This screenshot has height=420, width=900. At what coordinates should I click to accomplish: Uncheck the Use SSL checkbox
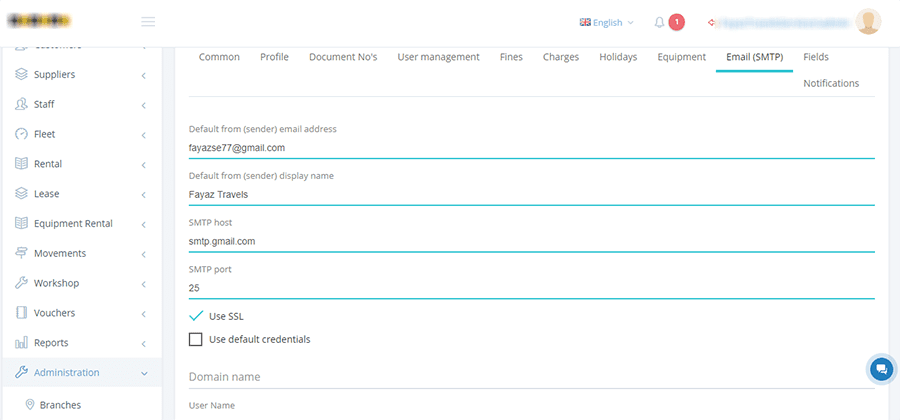tap(196, 316)
